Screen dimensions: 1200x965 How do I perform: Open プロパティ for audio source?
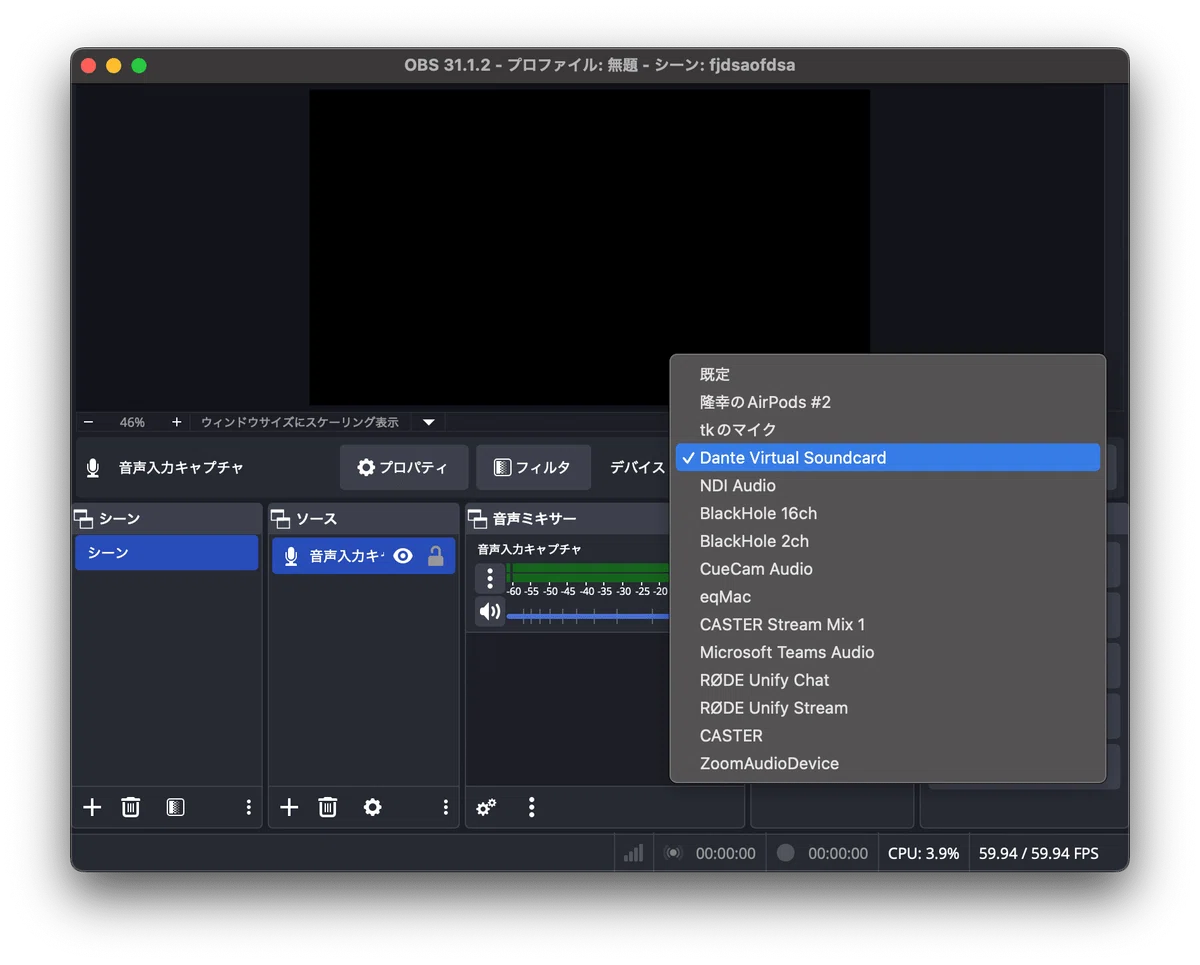(x=404, y=467)
